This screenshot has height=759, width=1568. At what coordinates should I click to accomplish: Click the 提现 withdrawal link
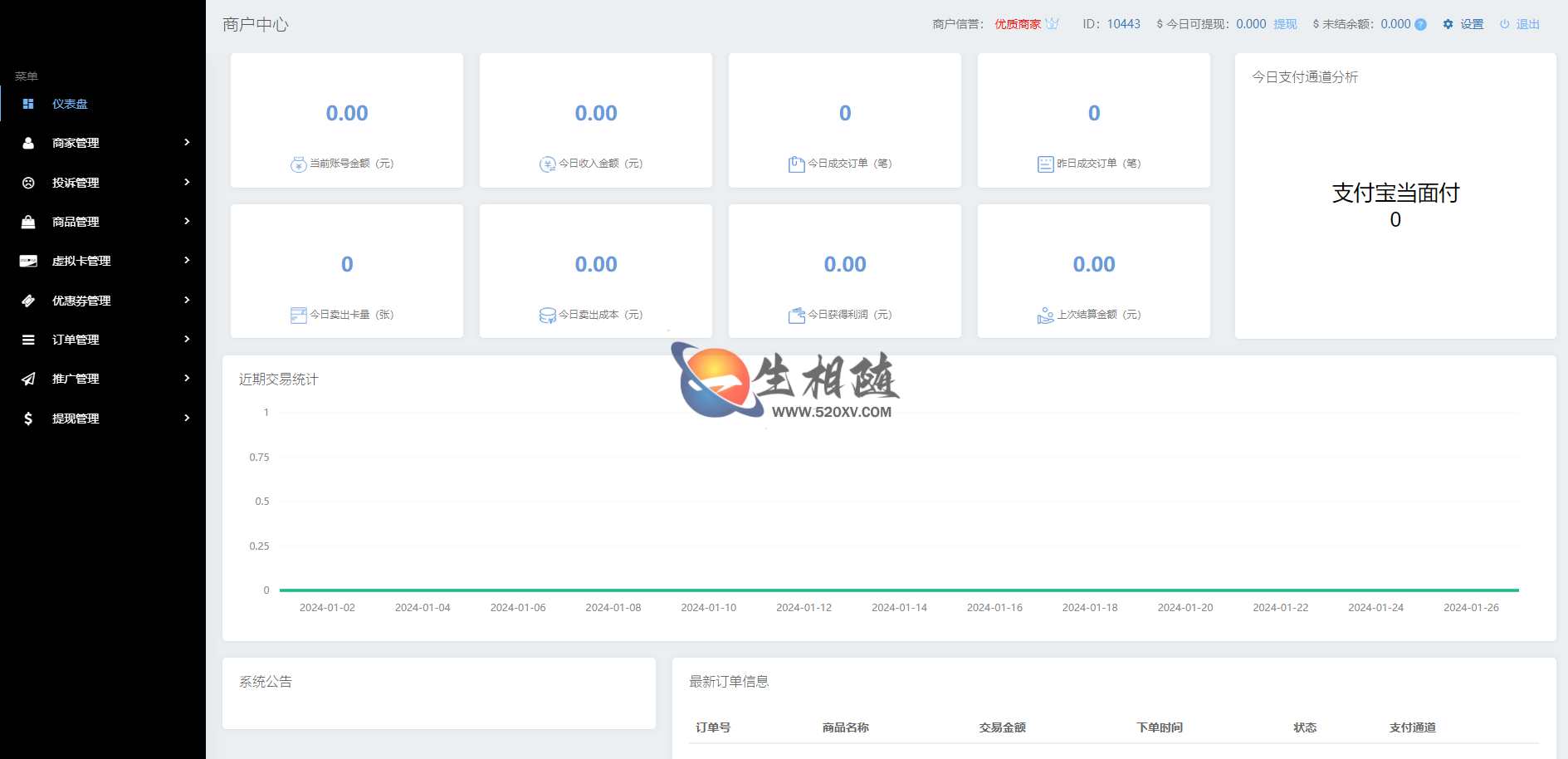(1285, 24)
